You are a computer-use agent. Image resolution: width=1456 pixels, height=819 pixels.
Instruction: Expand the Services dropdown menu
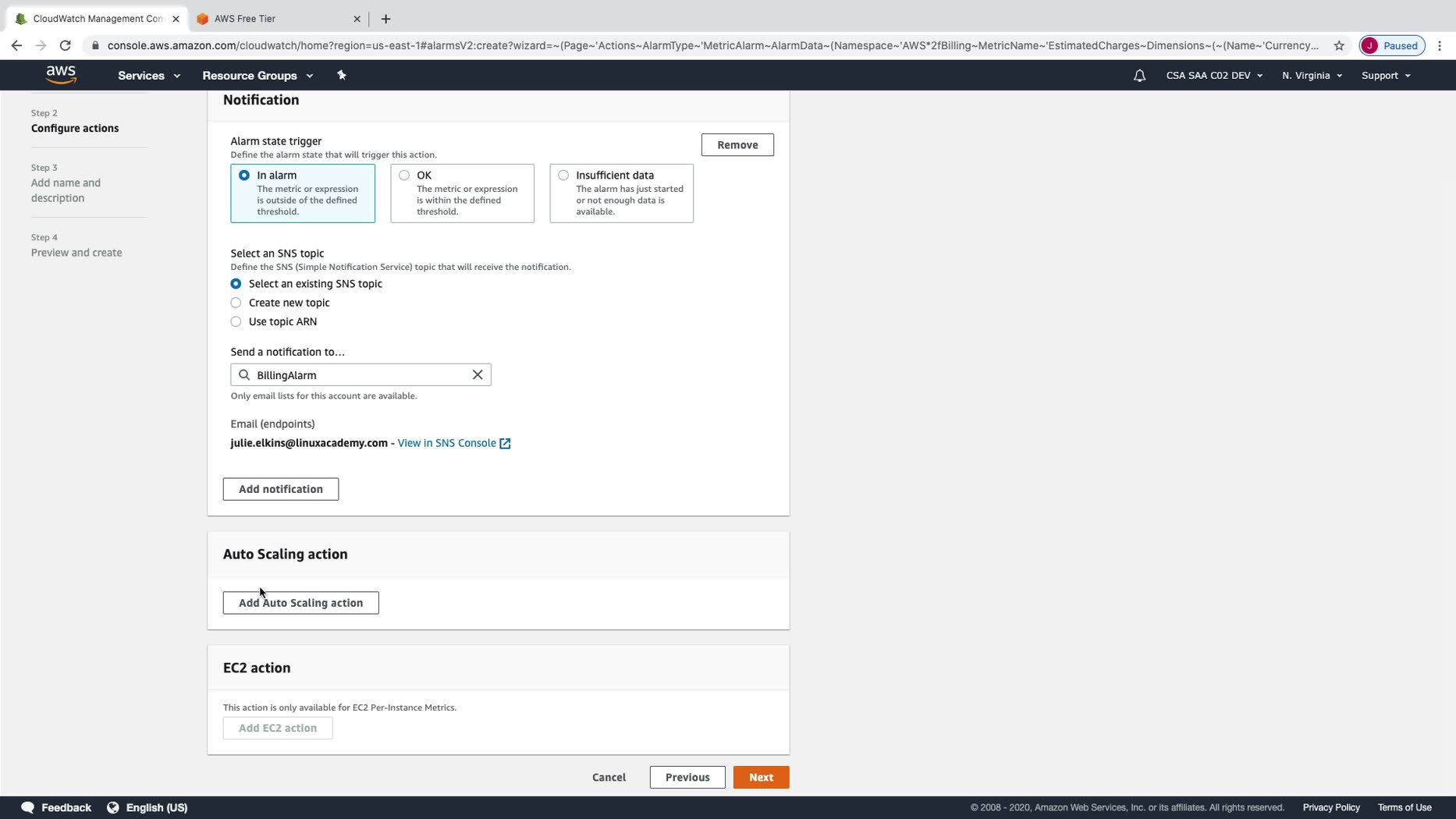(149, 76)
